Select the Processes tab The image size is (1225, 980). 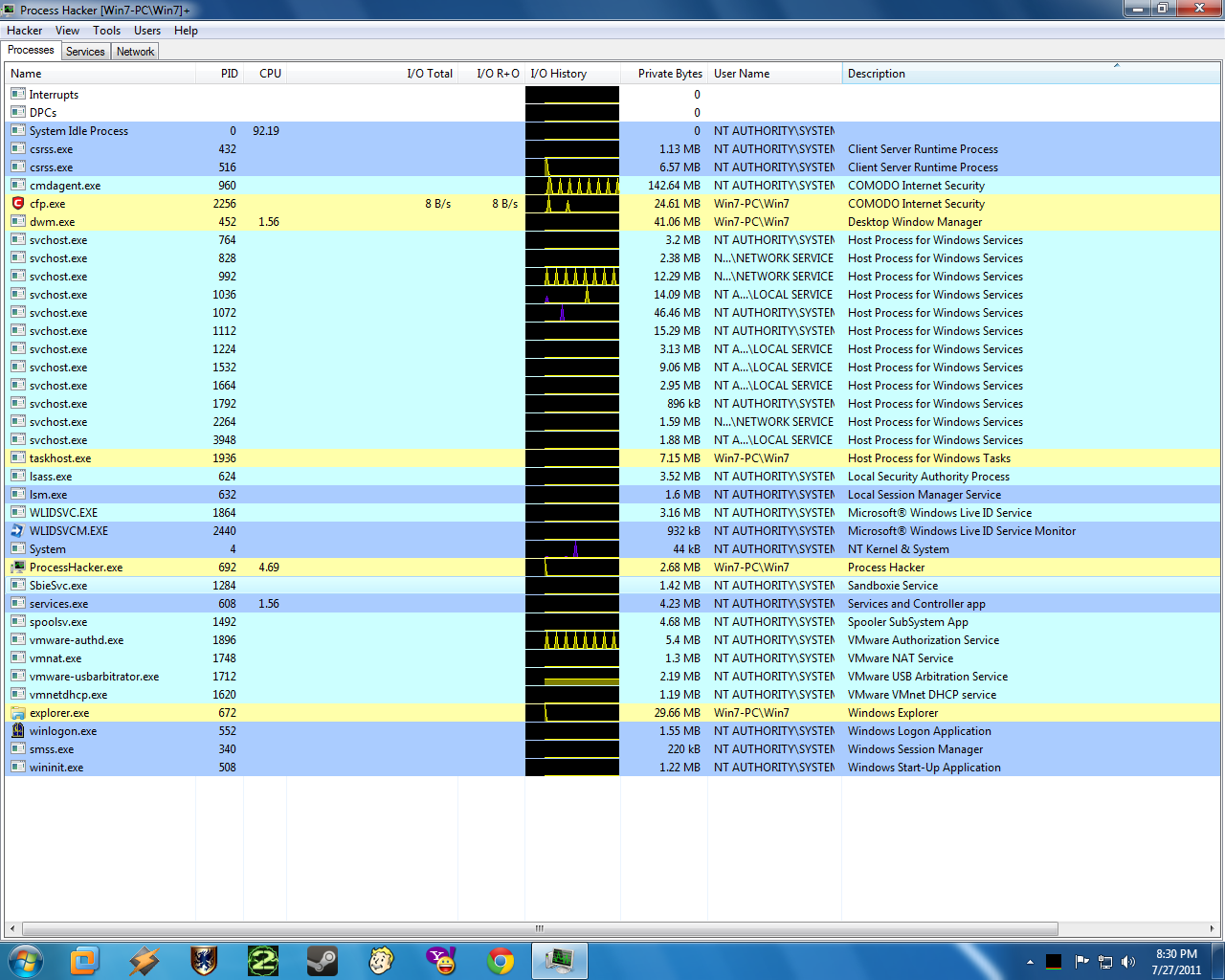(32, 50)
